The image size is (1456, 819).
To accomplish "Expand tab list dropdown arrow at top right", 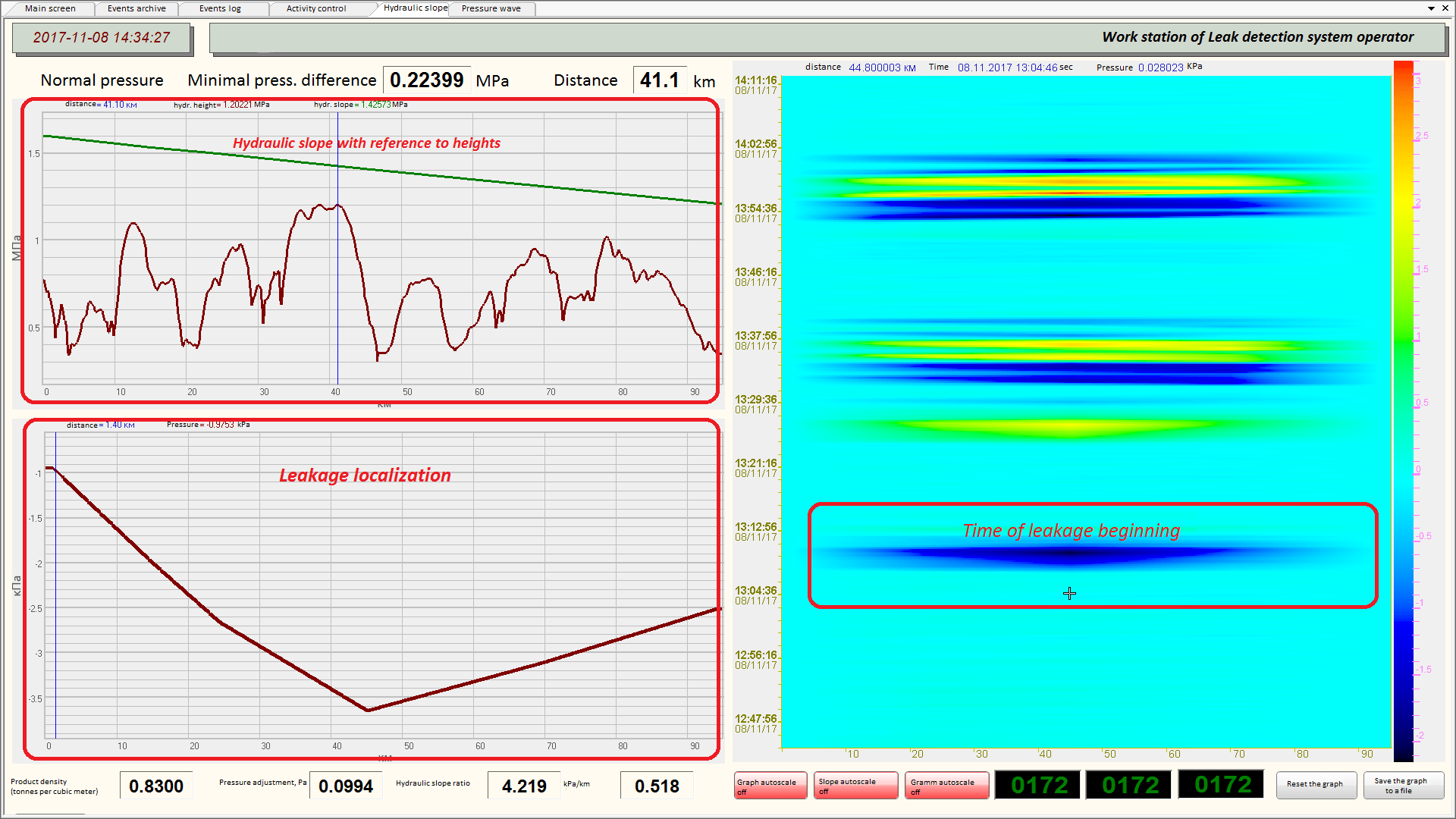I will coord(1431,8).
